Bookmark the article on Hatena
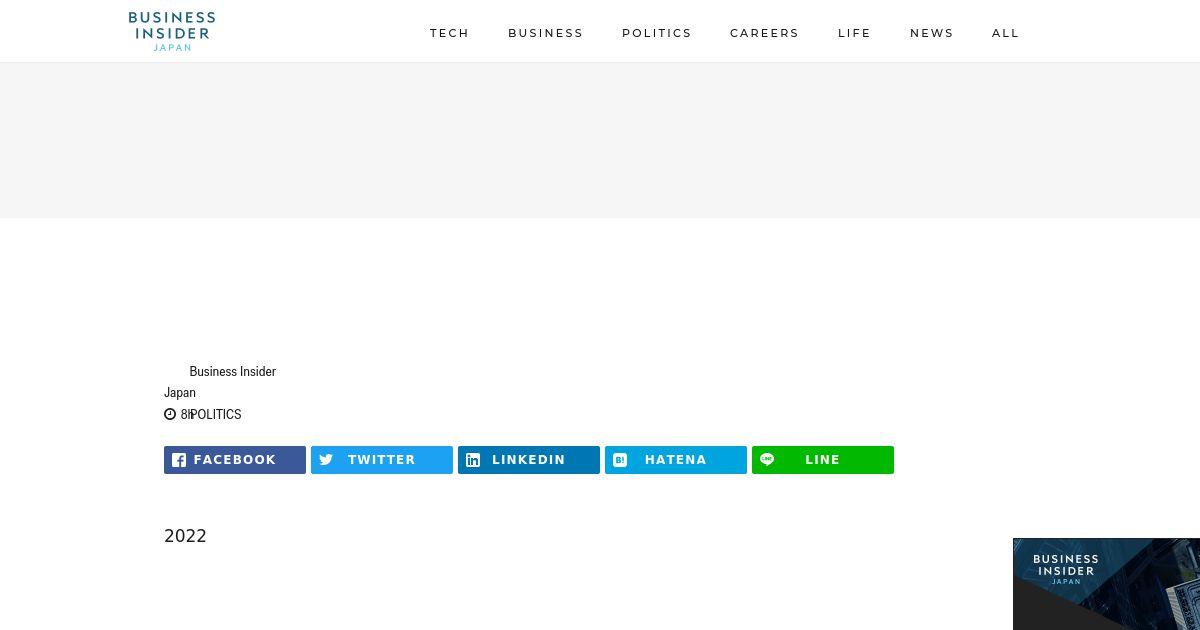Image resolution: width=1200 pixels, height=630 pixels. point(676,460)
